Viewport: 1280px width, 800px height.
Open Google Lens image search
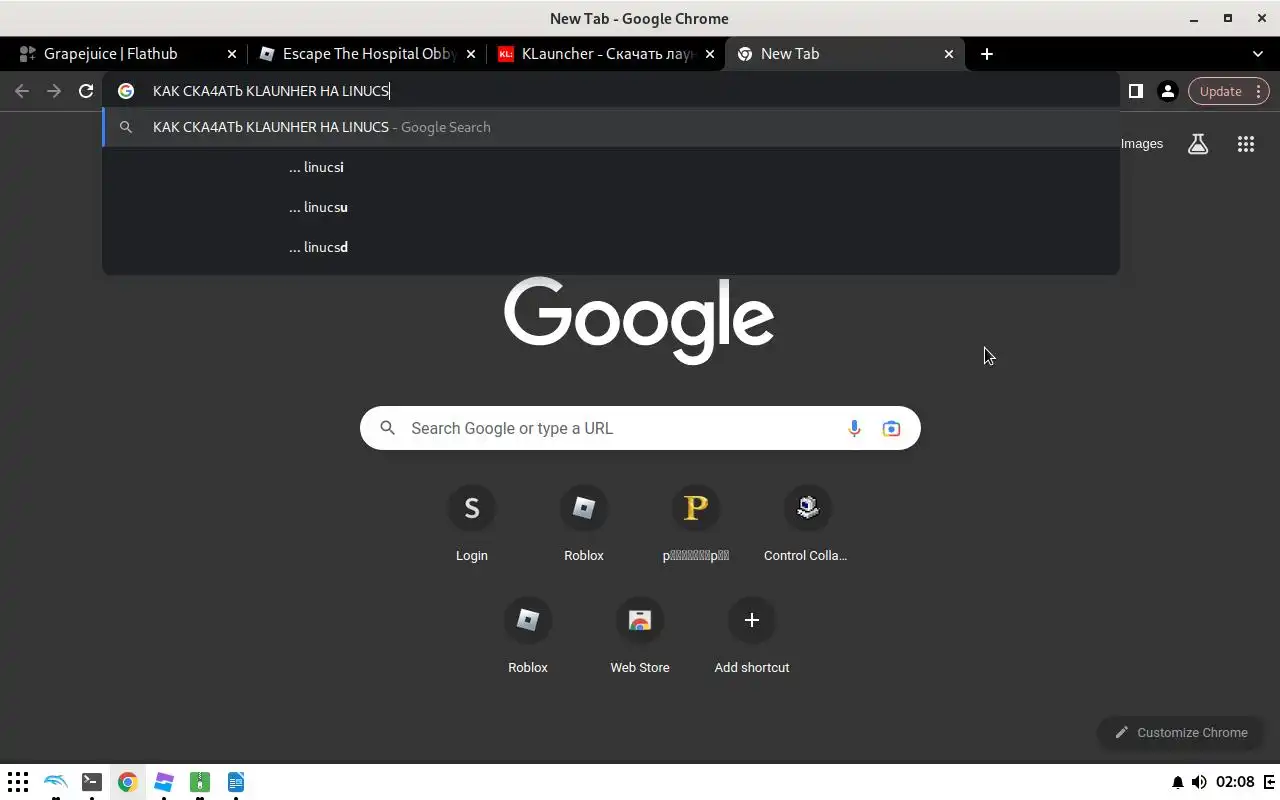tap(891, 428)
